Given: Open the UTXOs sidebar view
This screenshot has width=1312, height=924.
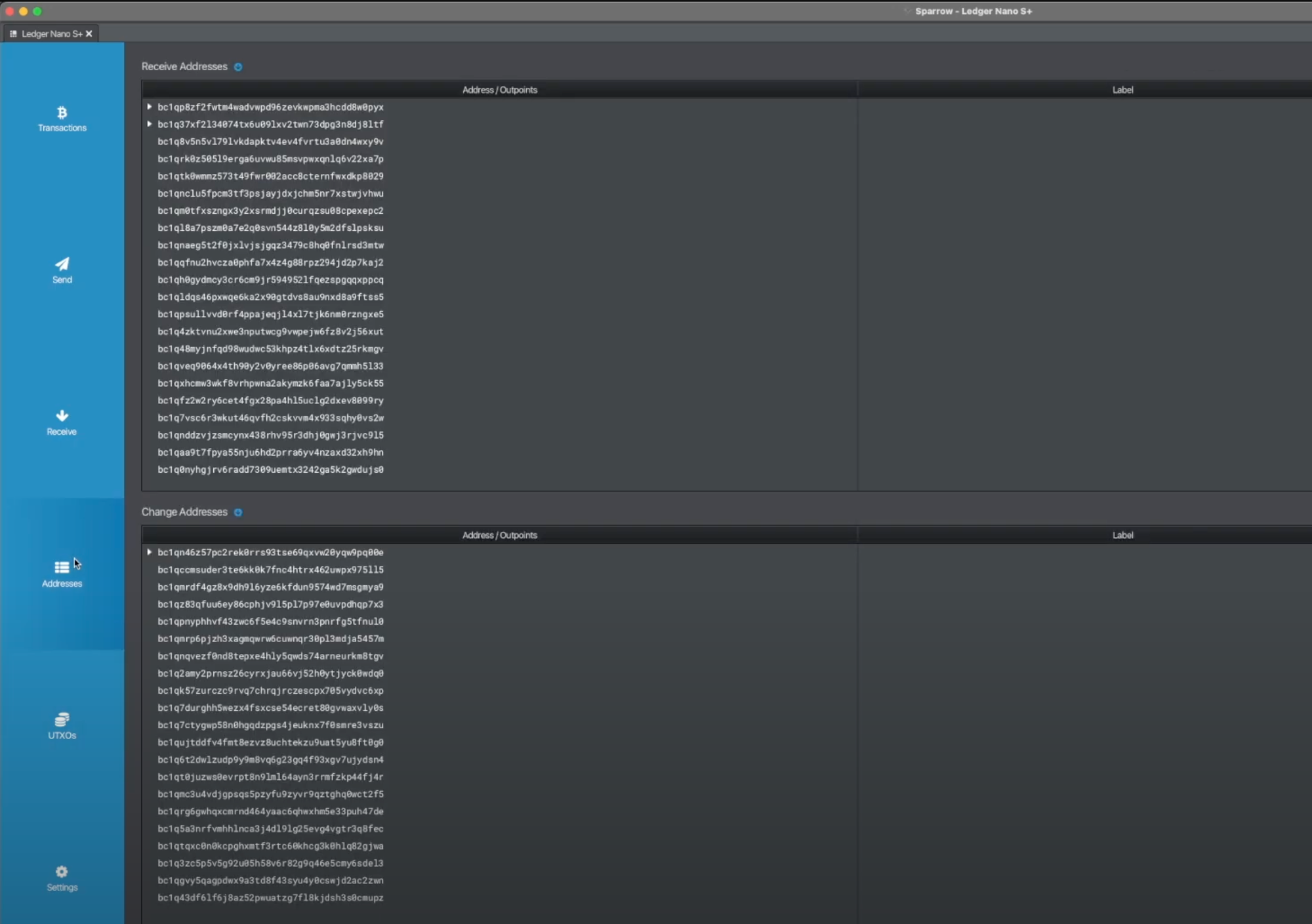Looking at the screenshot, I should tap(62, 726).
